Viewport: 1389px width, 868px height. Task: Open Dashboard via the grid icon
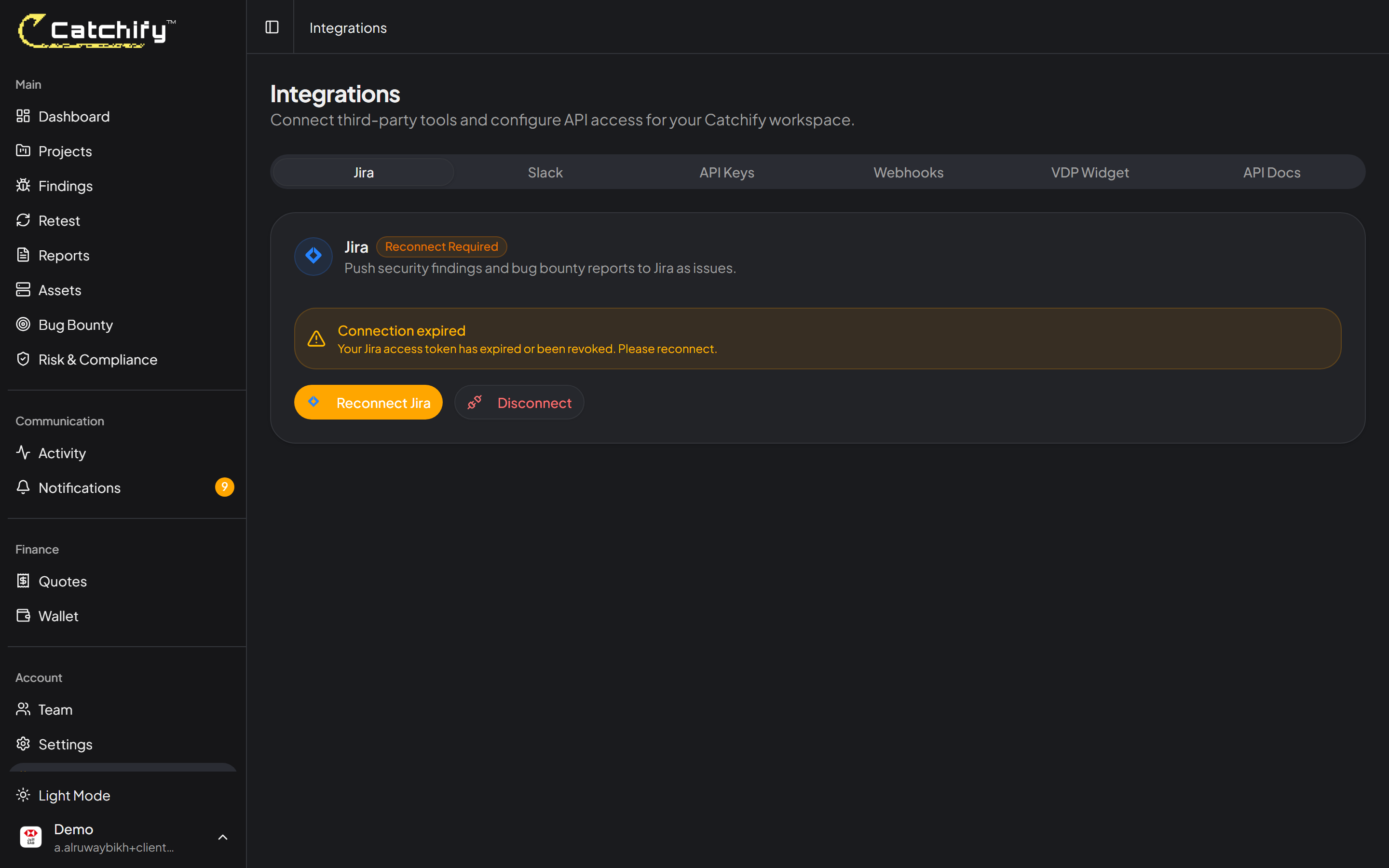(x=23, y=116)
